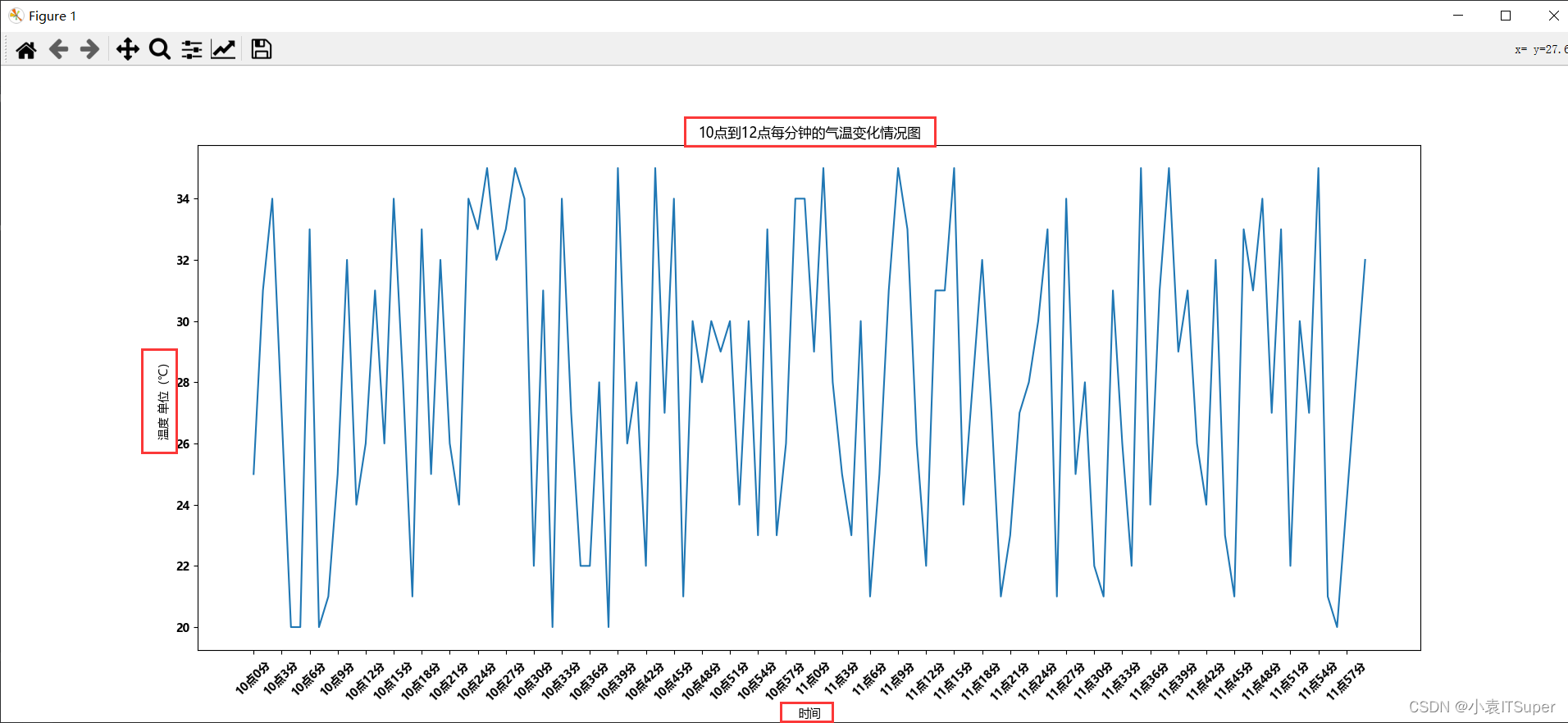Image resolution: width=1568 pixels, height=723 pixels.
Task: Click the y-axis tick value 30
Action: 183,322
